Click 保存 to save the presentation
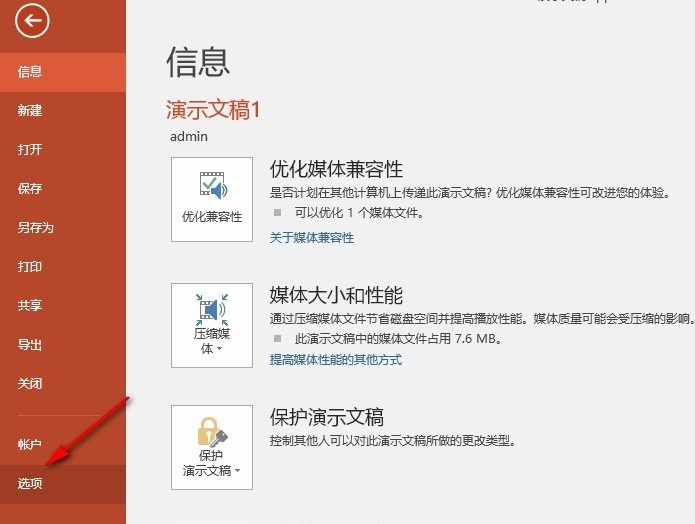The image size is (695, 524). [x=30, y=189]
